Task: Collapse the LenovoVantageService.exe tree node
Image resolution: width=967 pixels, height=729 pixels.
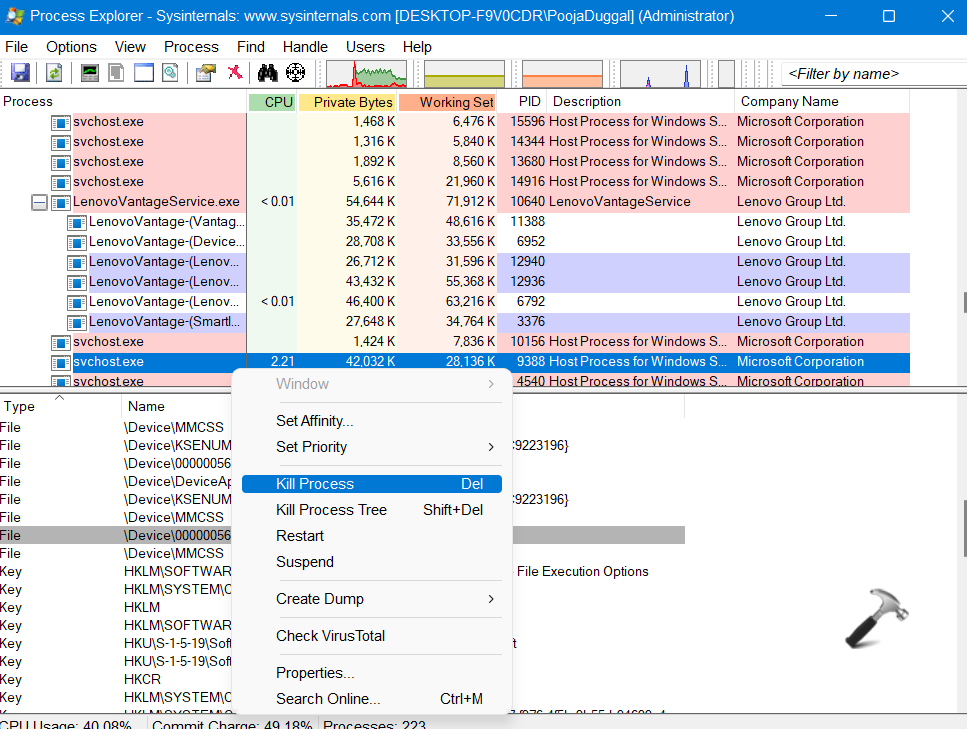Action: 40,202
